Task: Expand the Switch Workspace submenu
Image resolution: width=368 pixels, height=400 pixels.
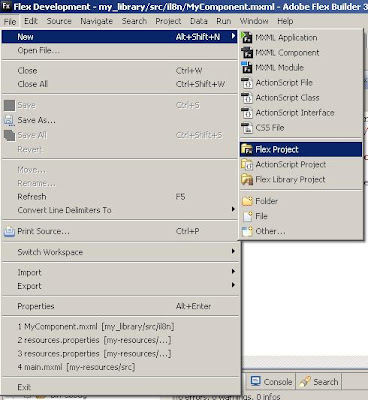Action: (x=233, y=251)
